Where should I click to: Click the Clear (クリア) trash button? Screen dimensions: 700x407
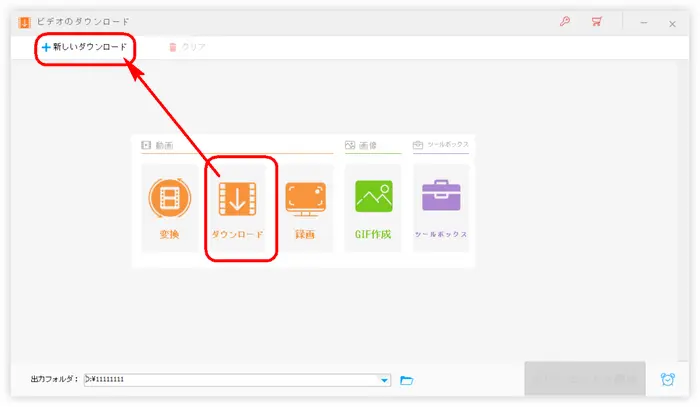[187, 47]
